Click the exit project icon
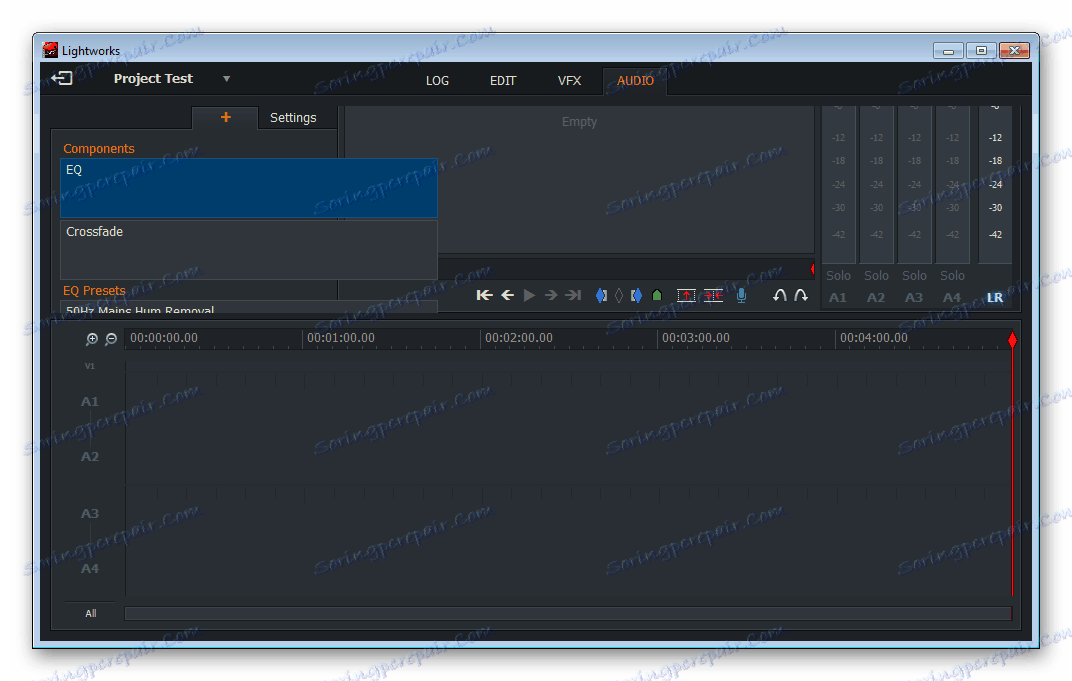Image resolution: width=1072 pixels, height=681 pixels. pyautogui.click(x=62, y=79)
